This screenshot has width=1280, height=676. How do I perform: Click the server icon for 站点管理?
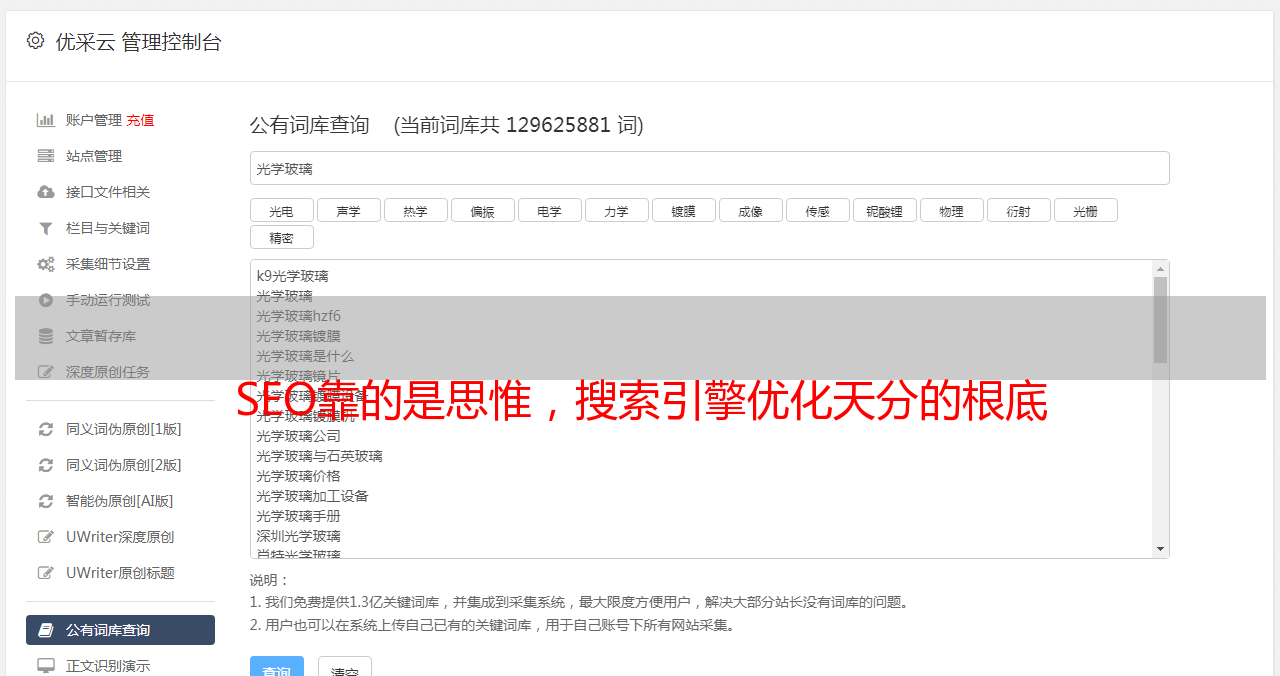tap(46, 156)
